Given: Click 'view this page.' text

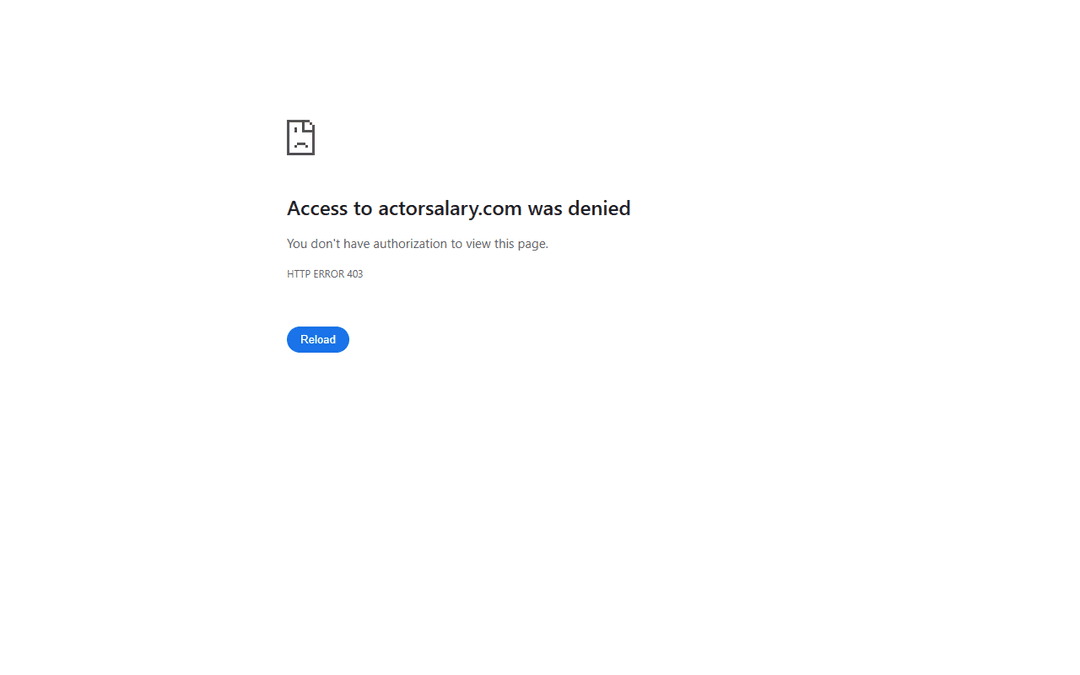Looking at the screenshot, I should (x=507, y=244).
